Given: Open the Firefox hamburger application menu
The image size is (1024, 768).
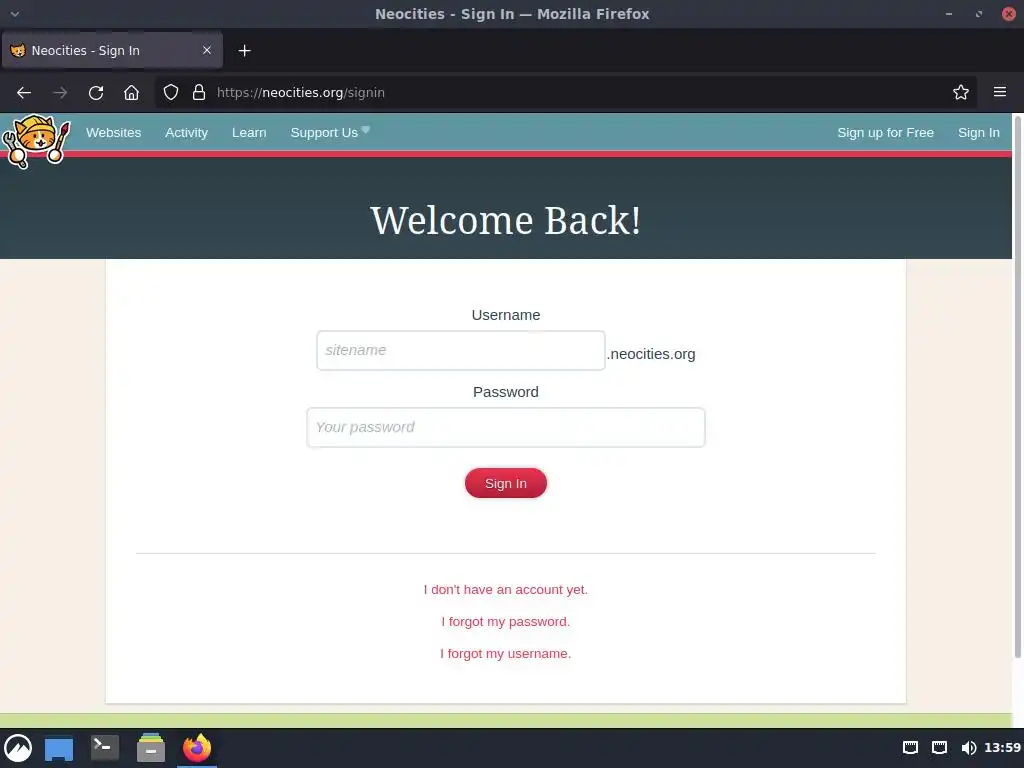Looking at the screenshot, I should 999,92.
